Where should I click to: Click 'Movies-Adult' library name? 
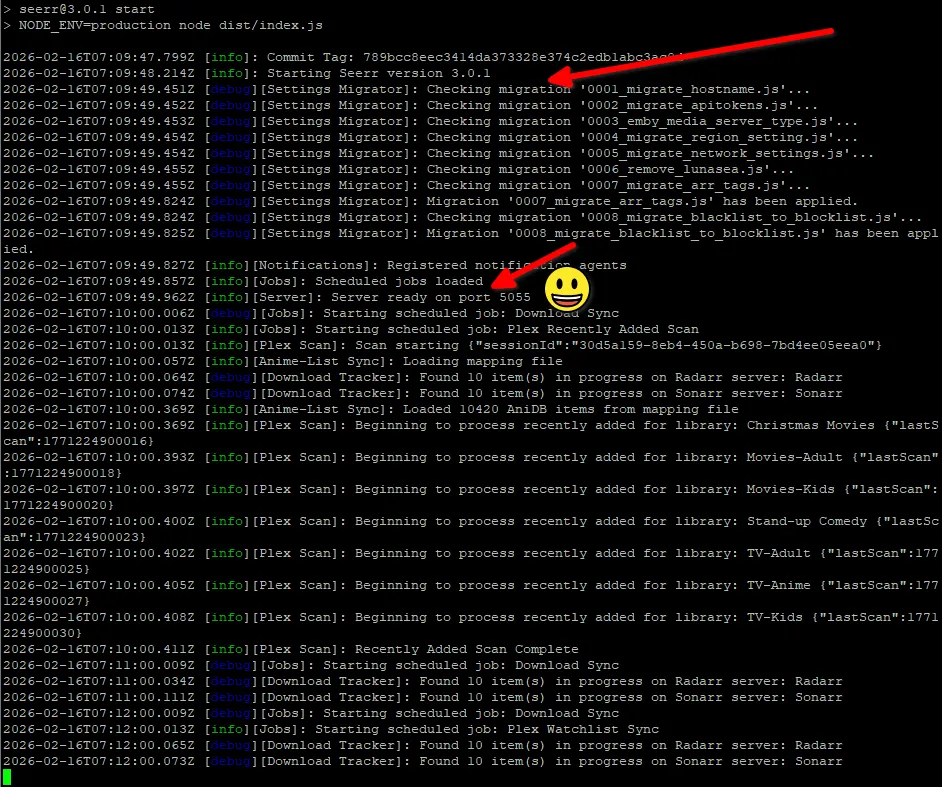[794, 457]
